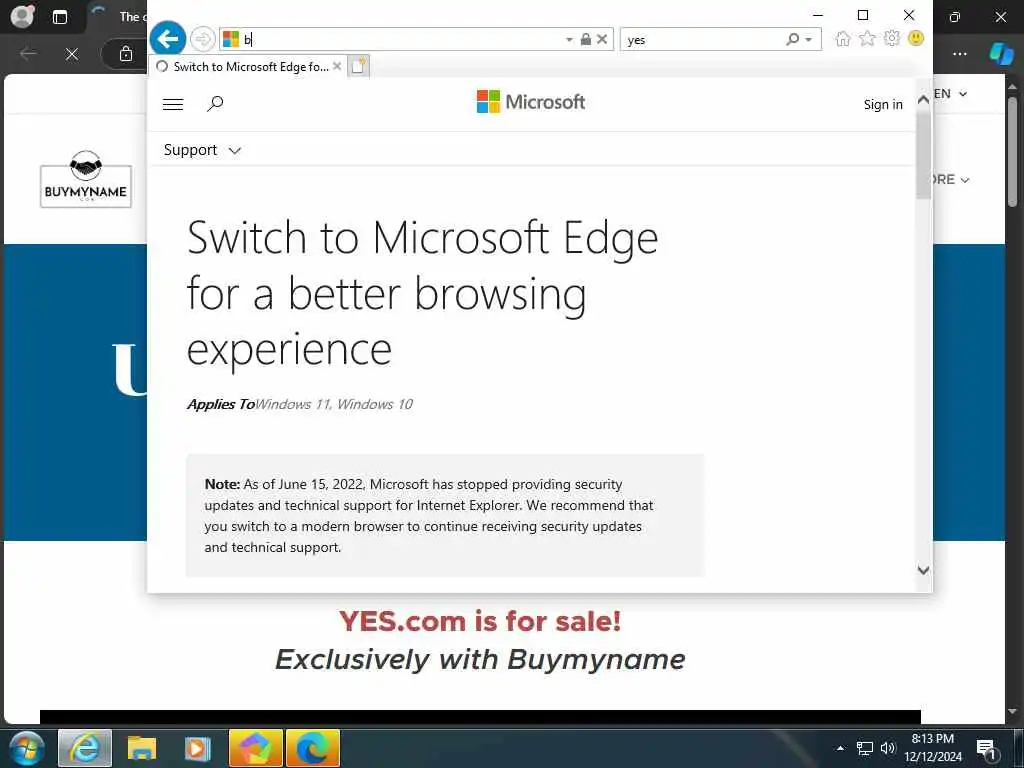The image size is (1024, 768).
Task: Click the Edge site info lock icon
Action: click(126, 54)
